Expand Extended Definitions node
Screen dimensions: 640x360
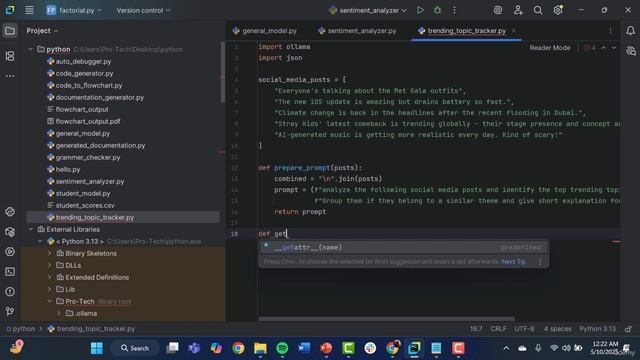click(x=49, y=278)
